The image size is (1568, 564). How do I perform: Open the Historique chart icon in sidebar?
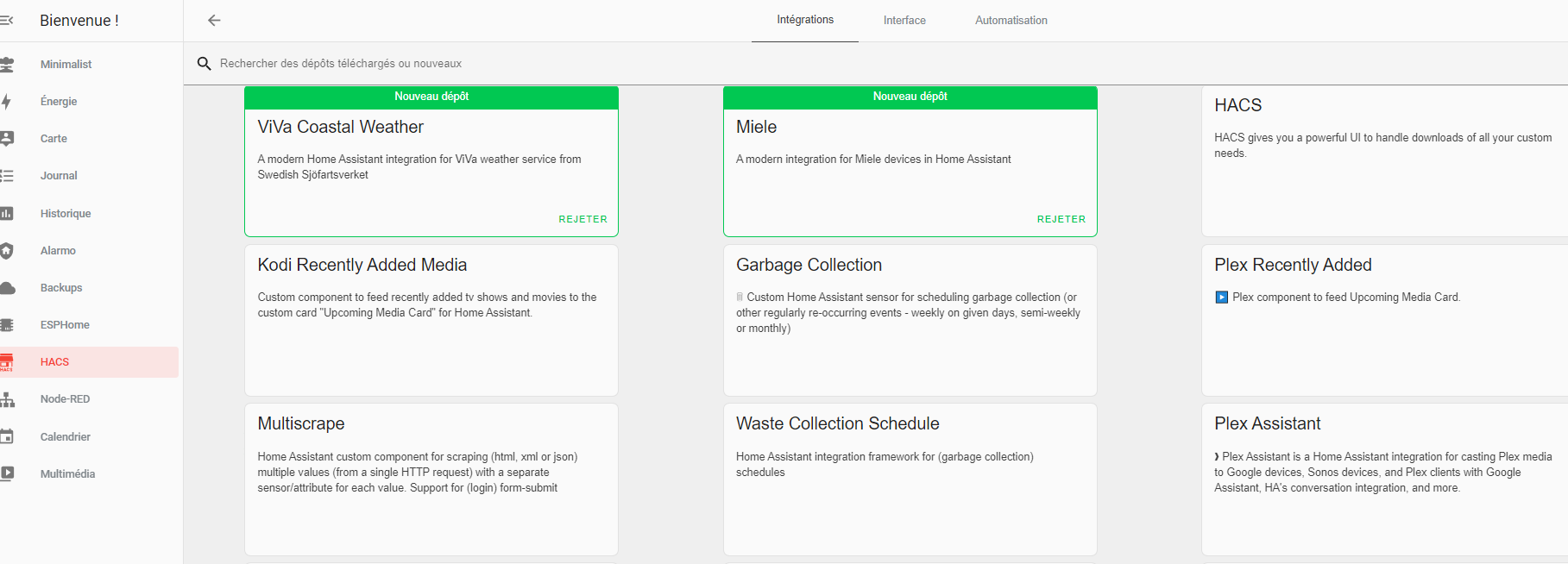click(7, 213)
